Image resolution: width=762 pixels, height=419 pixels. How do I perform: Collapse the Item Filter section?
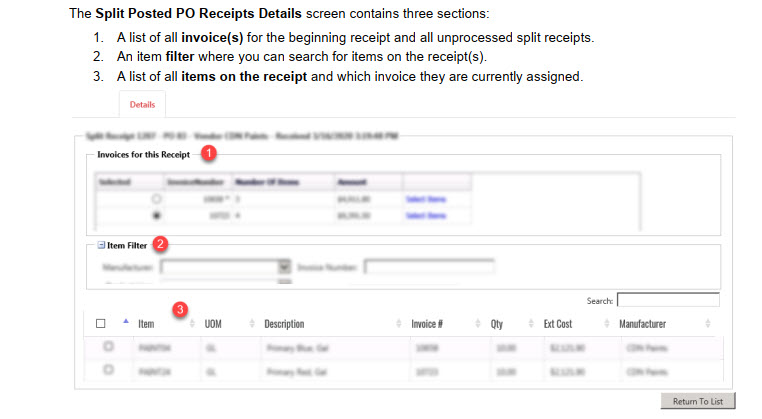(101, 243)
